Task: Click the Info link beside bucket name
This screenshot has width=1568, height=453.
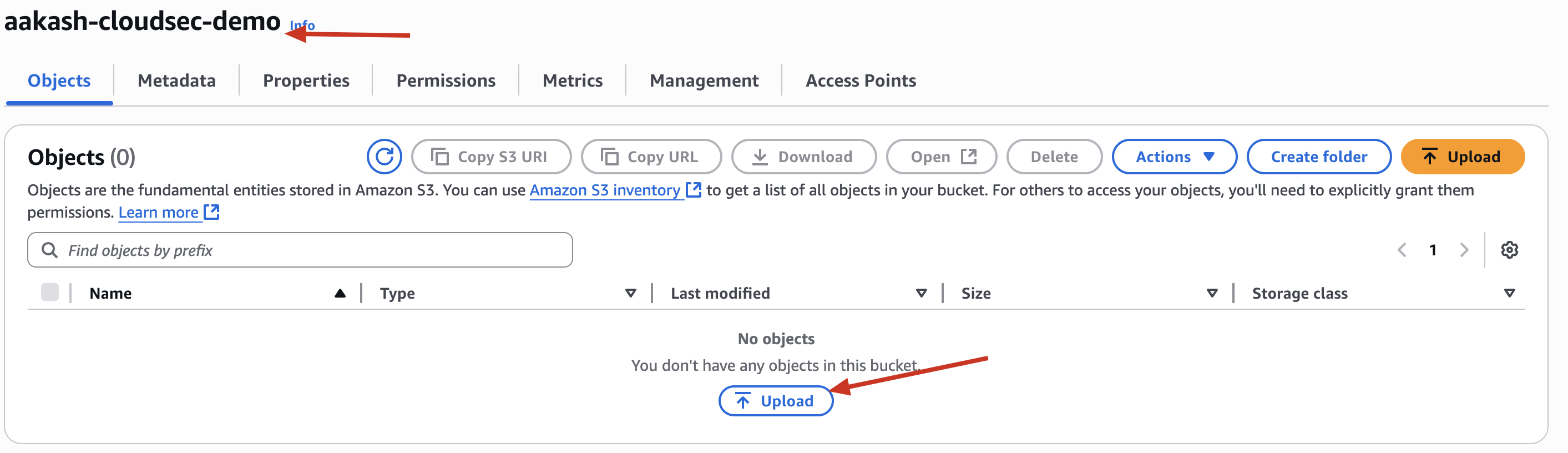Action: [x=302, y=25]
